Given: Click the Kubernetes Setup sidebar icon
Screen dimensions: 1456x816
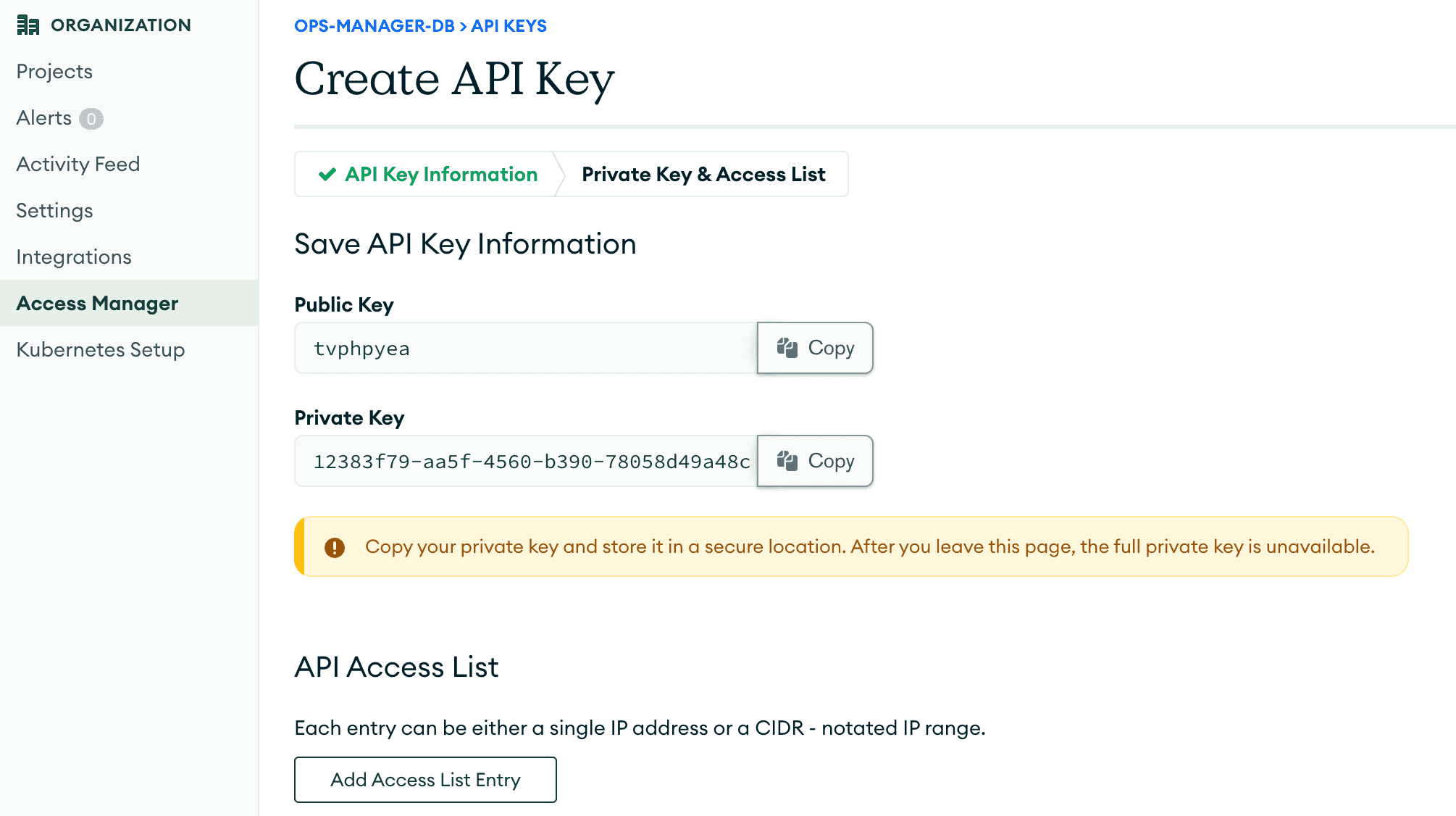Looking at the screenshot, I should tap(101, 350).
